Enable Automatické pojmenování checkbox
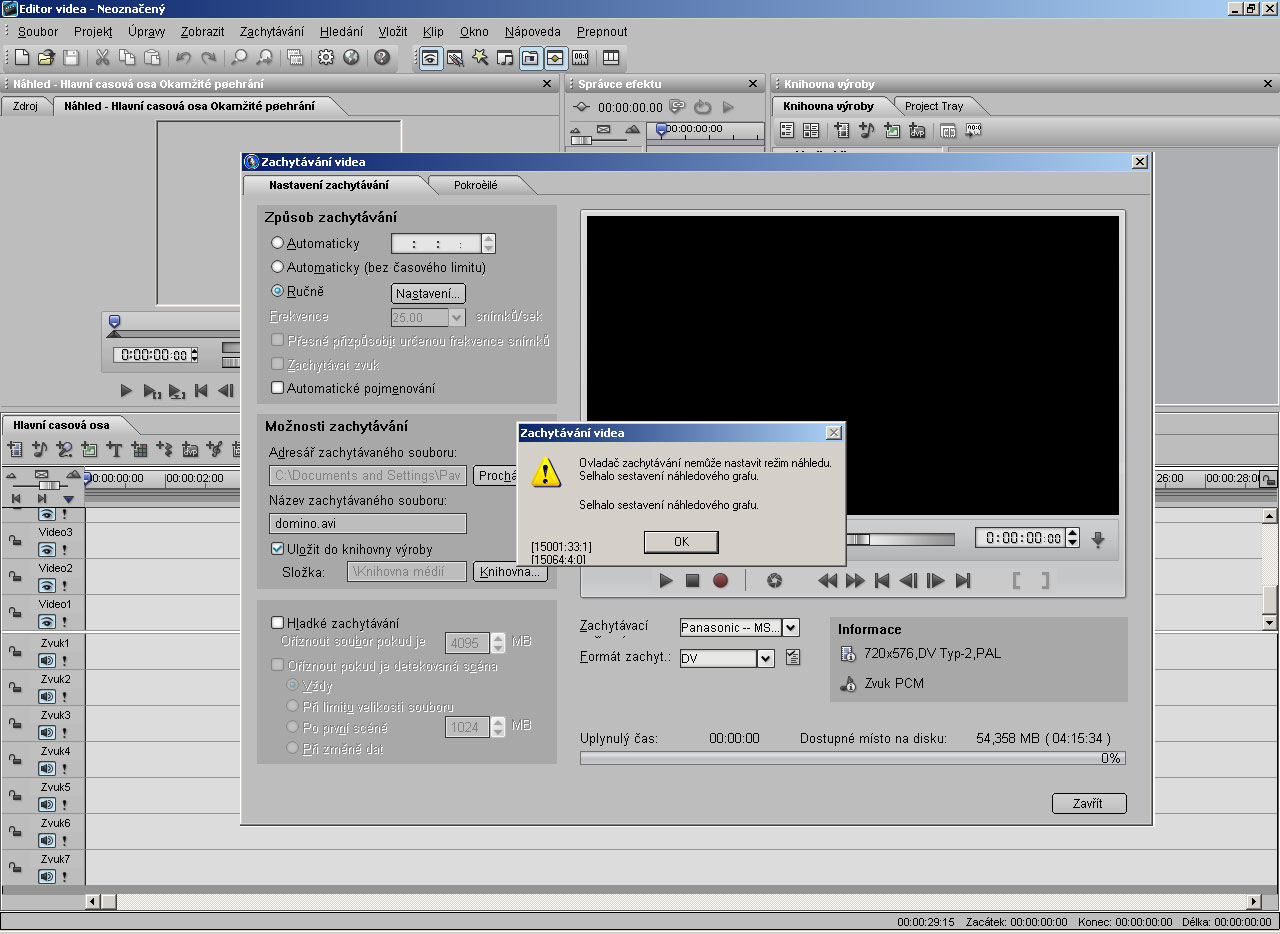Image resolution: width=1280 pixels, height=934 pixels. pyautogui.click(x=278, y=388)
